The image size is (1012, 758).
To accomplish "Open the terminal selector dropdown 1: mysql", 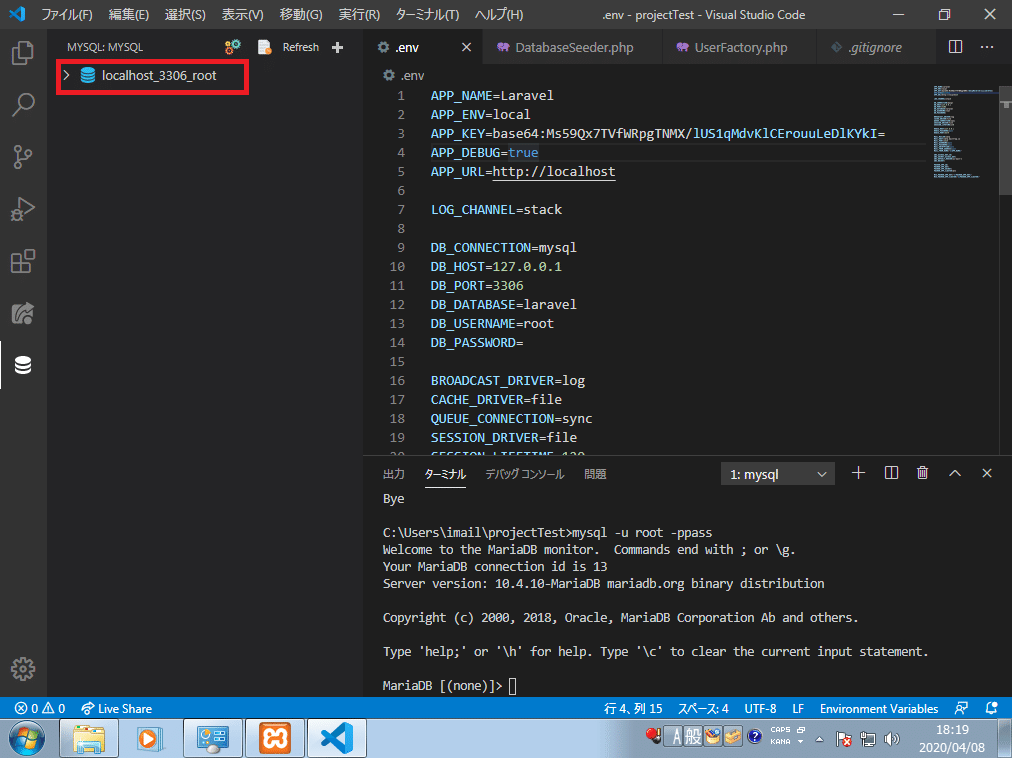I will tap(778, 474).
